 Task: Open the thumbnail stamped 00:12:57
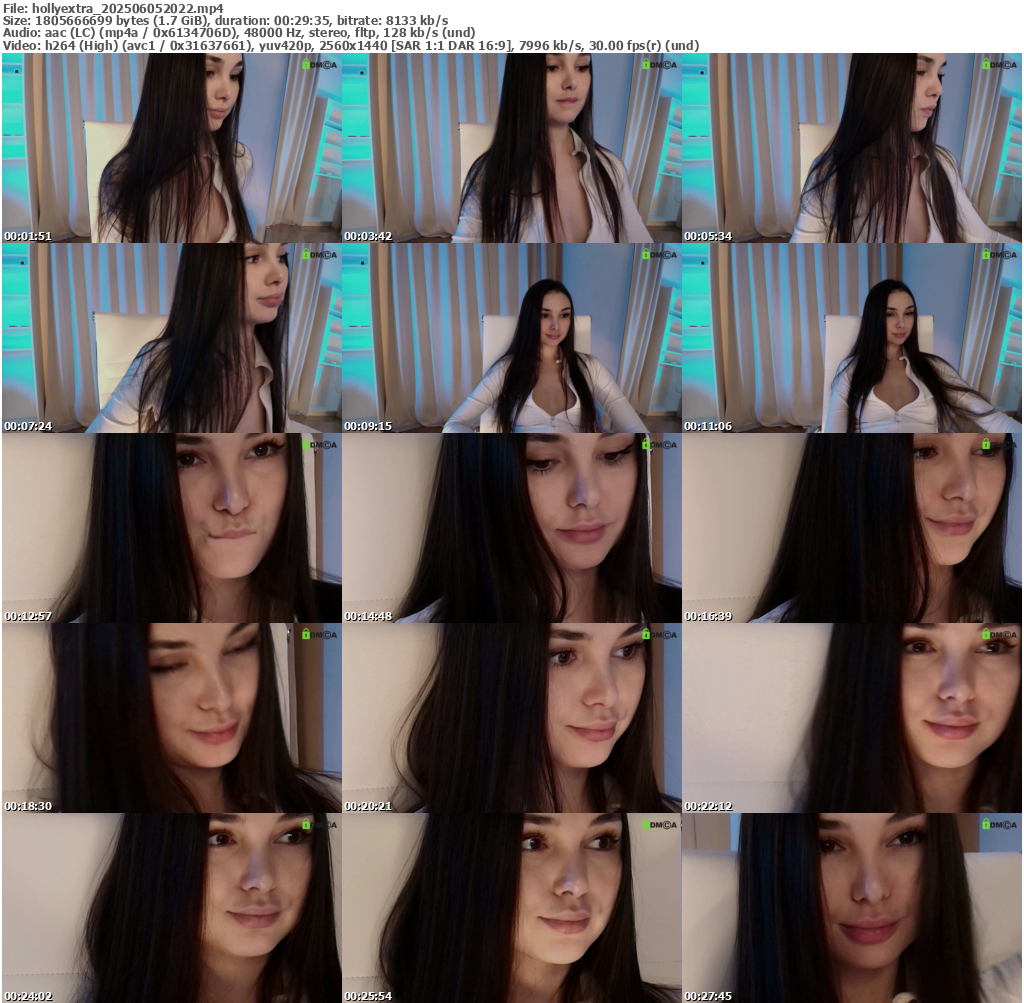pyautogui.click(x=172, y=528)
